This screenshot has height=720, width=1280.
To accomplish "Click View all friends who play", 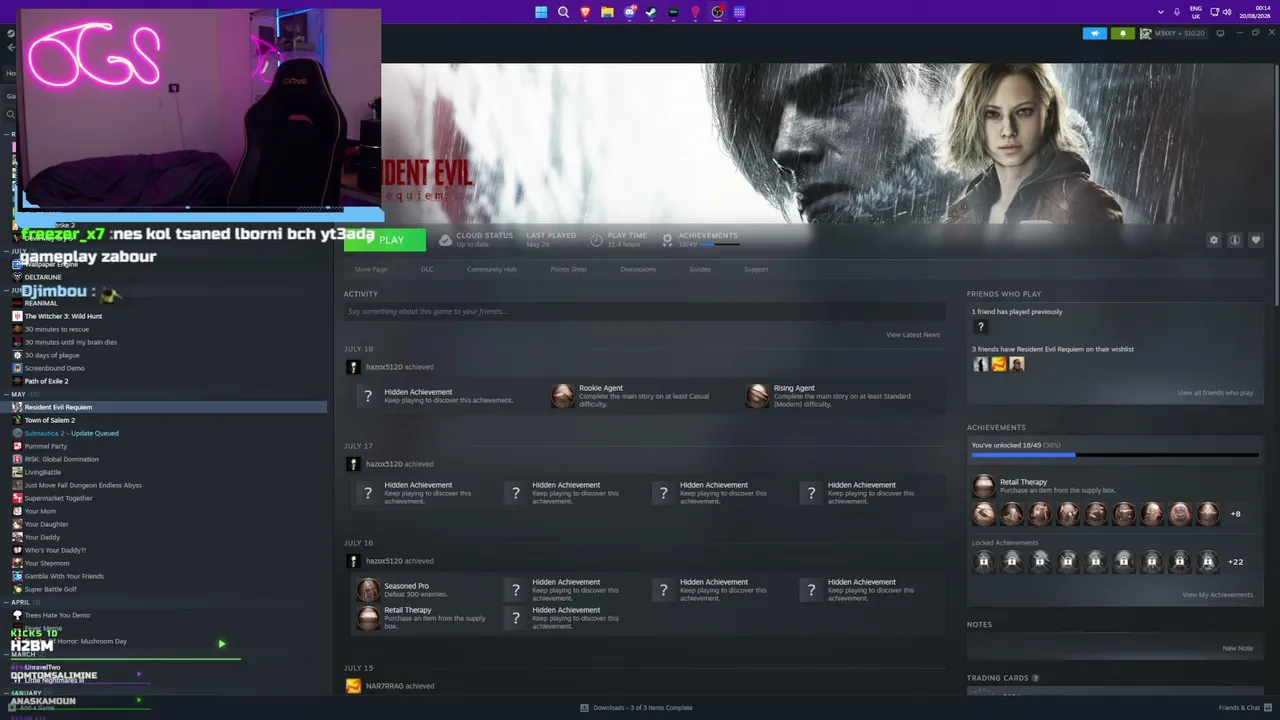I will click(1215, 393).
